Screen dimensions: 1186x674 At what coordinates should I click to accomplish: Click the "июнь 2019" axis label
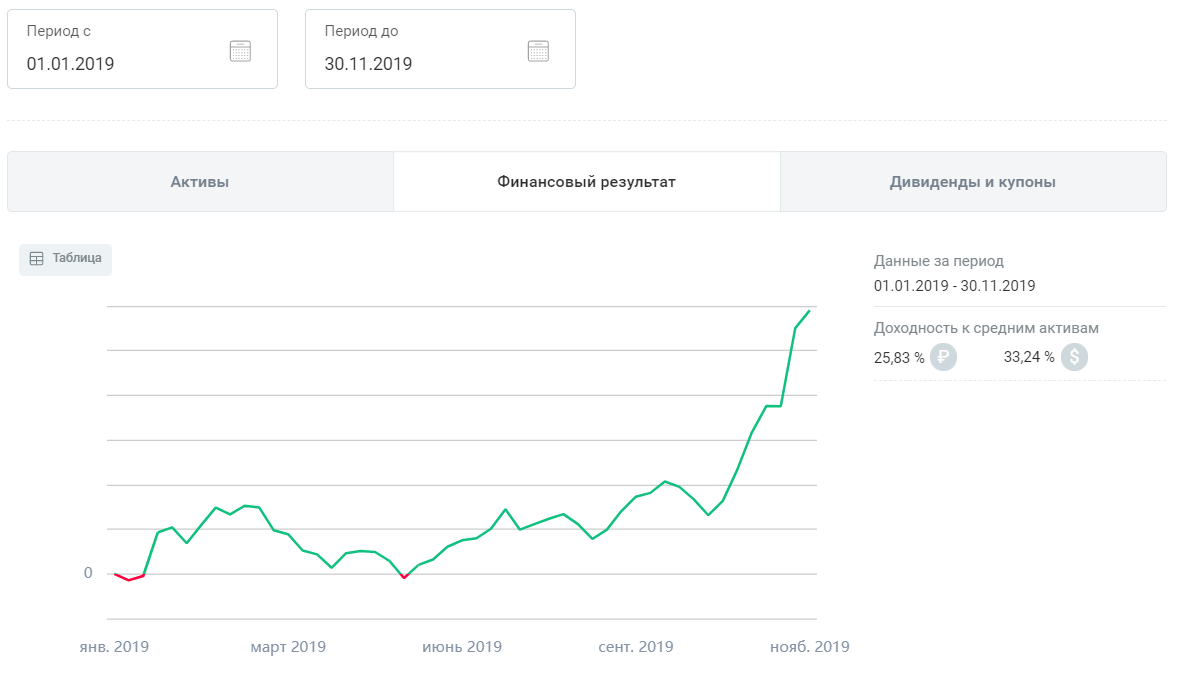tap(462, 647)
